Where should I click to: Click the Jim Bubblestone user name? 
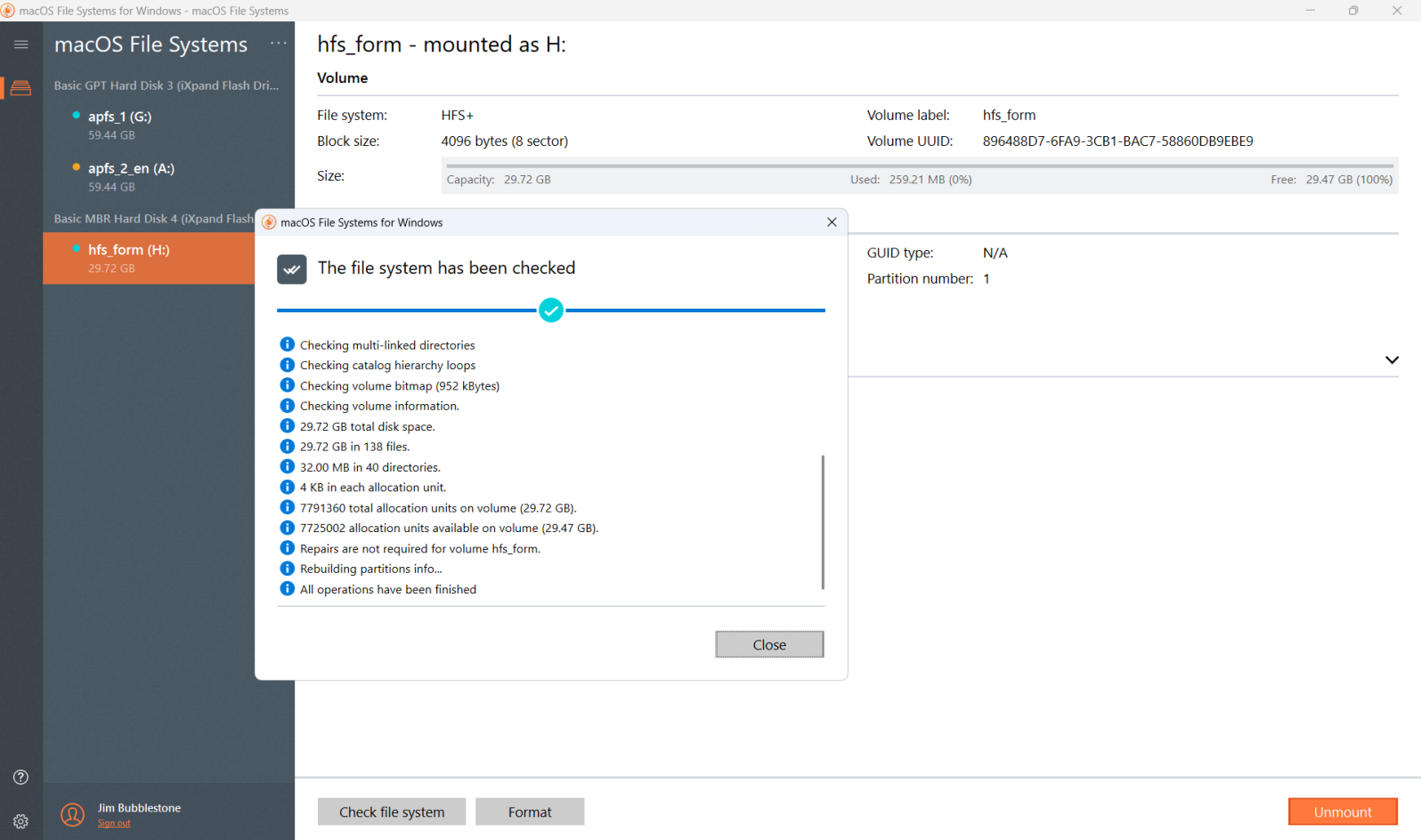point(139,808)
